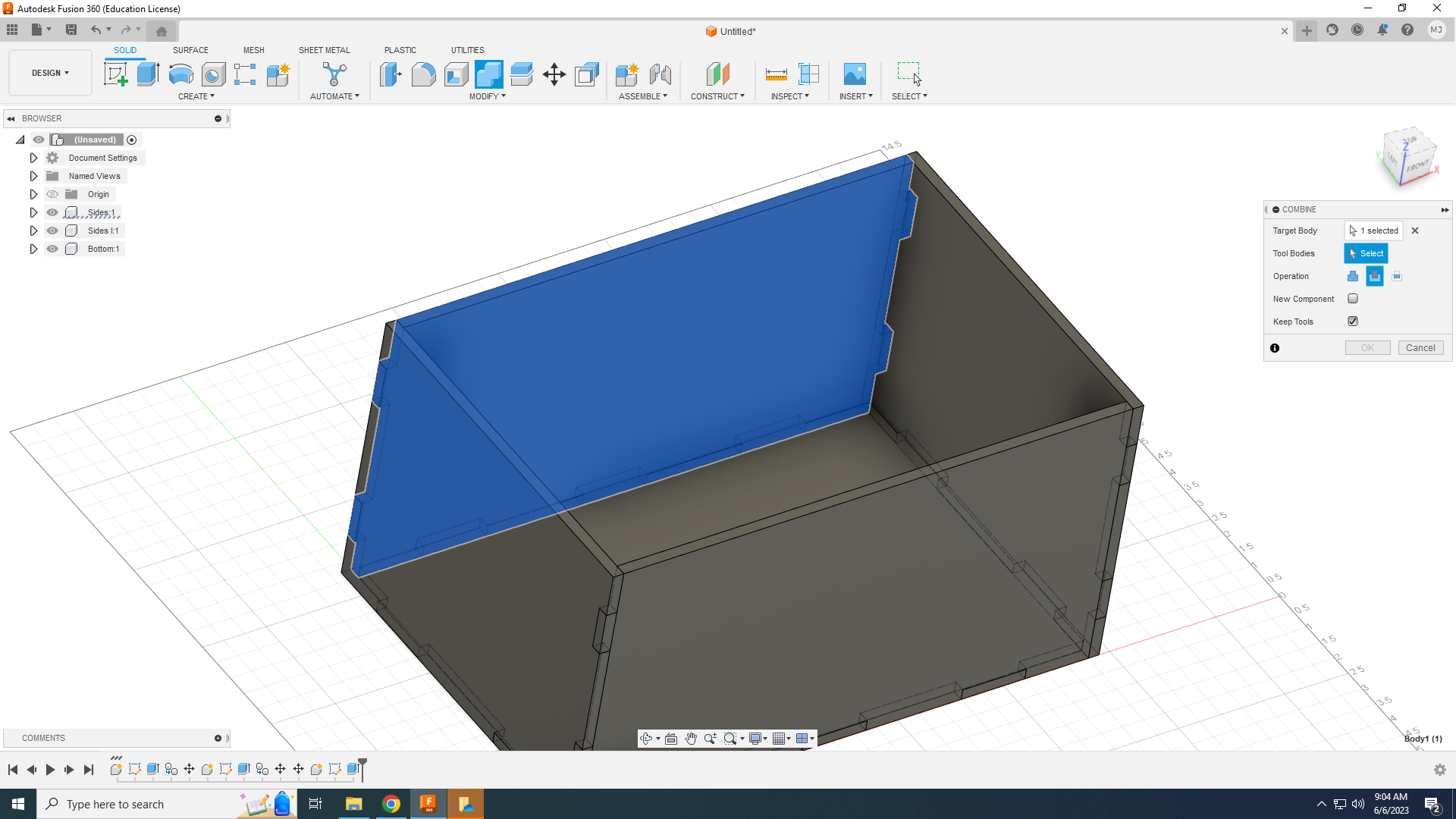Image resolution: width=1456 pixels, height=819 pixels.
Task: Click the Move/Copy arrows icon
Action: 554,74
